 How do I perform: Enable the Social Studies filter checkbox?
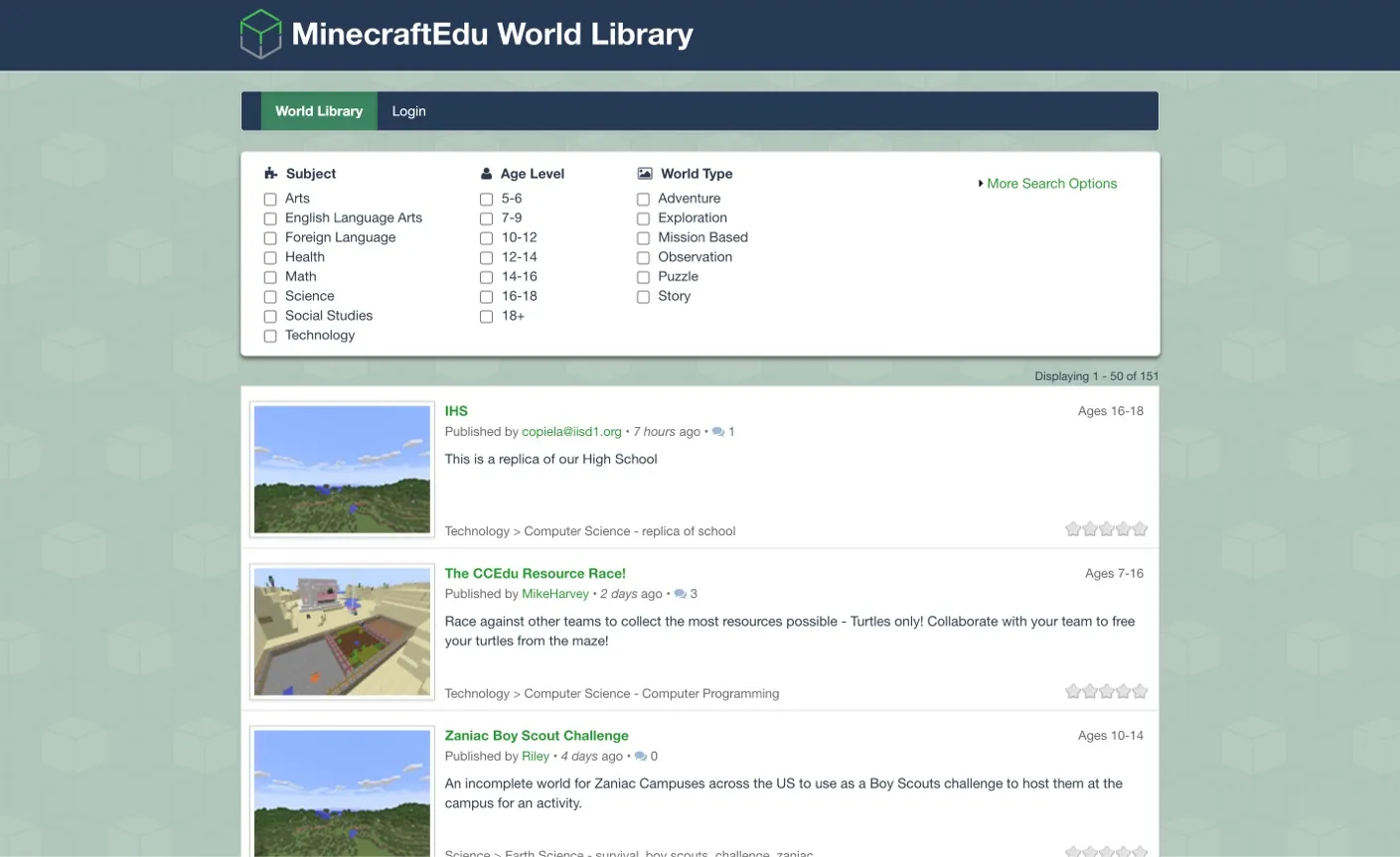tap(270, 317)
